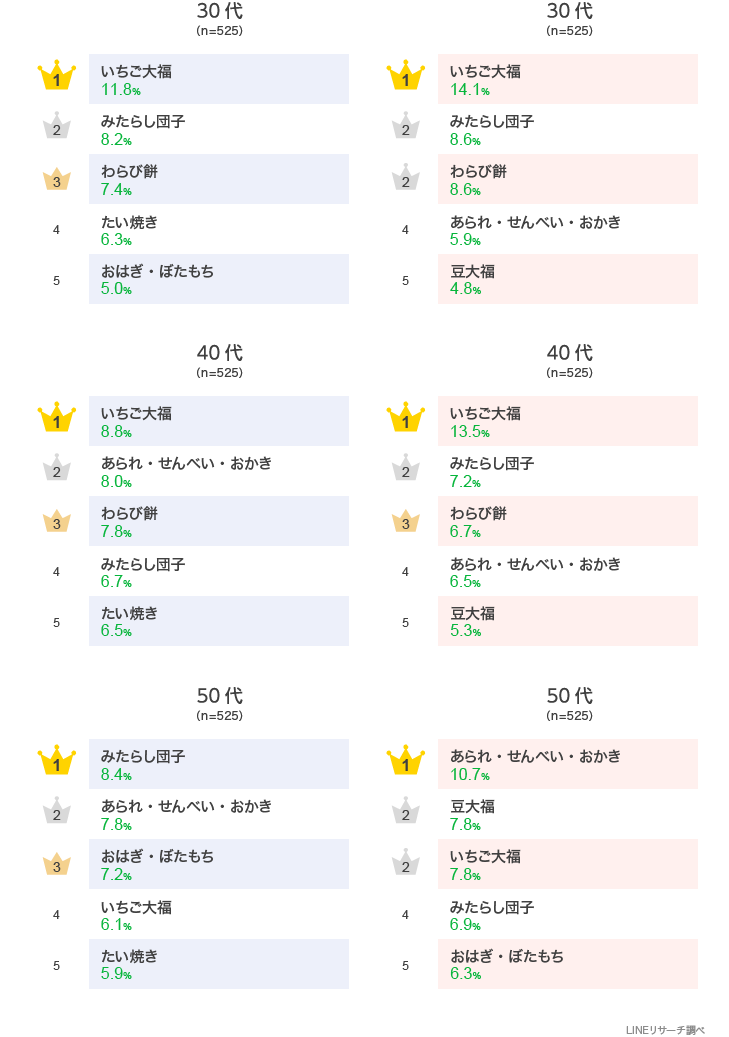
Task: Click the いちご大福 6.1% entry
Action: 218,914
